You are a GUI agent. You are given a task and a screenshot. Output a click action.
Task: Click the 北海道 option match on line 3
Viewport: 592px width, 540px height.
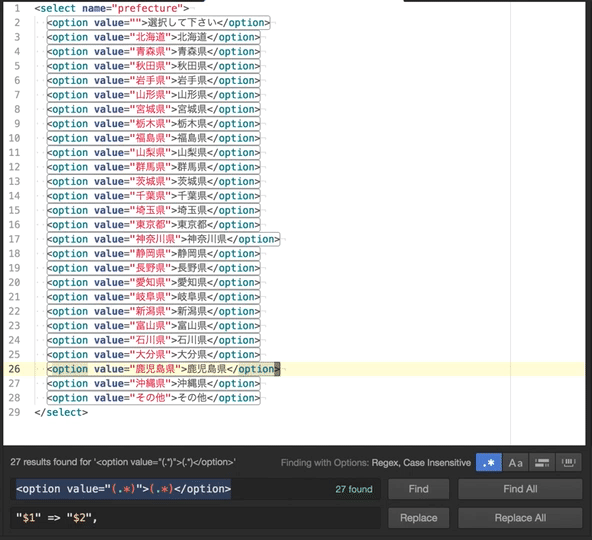point(154,37)
